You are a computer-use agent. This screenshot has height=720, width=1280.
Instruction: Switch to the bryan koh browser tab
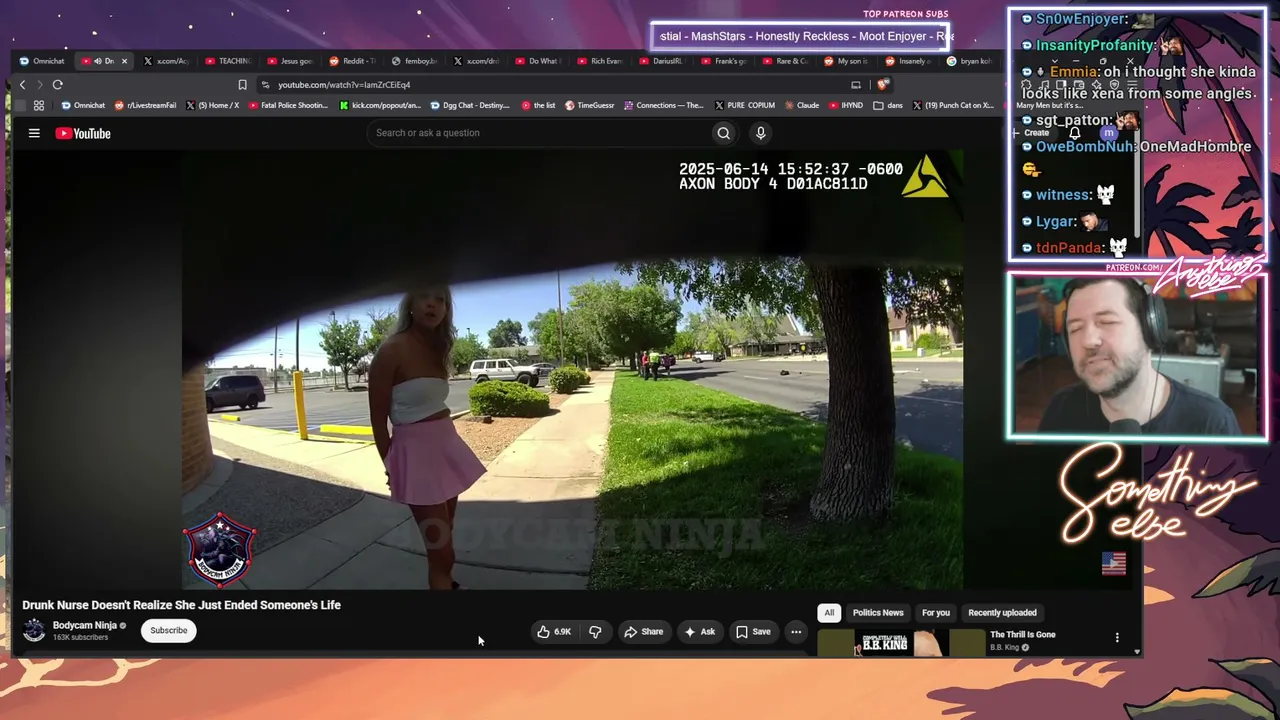click(969, 61)
